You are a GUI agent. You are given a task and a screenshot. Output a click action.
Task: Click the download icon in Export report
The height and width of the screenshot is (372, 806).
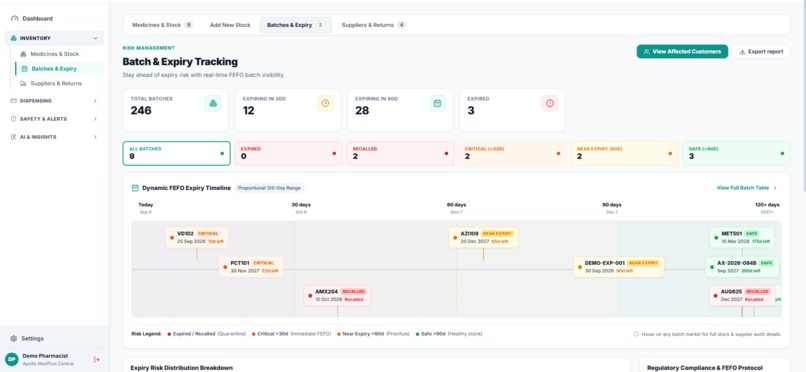(x=742, y=51)
